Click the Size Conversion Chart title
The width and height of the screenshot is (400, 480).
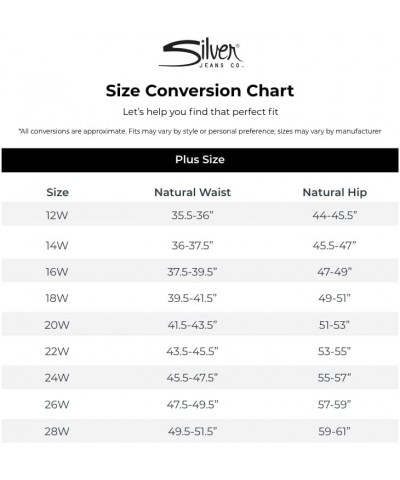pyautogui.click(x=200, y=91)
